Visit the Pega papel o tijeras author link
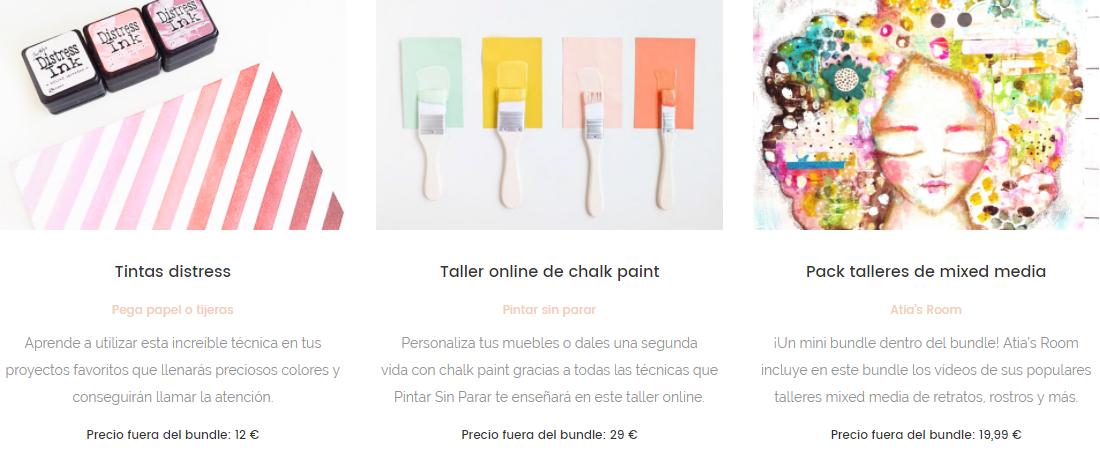 (173, 310)
